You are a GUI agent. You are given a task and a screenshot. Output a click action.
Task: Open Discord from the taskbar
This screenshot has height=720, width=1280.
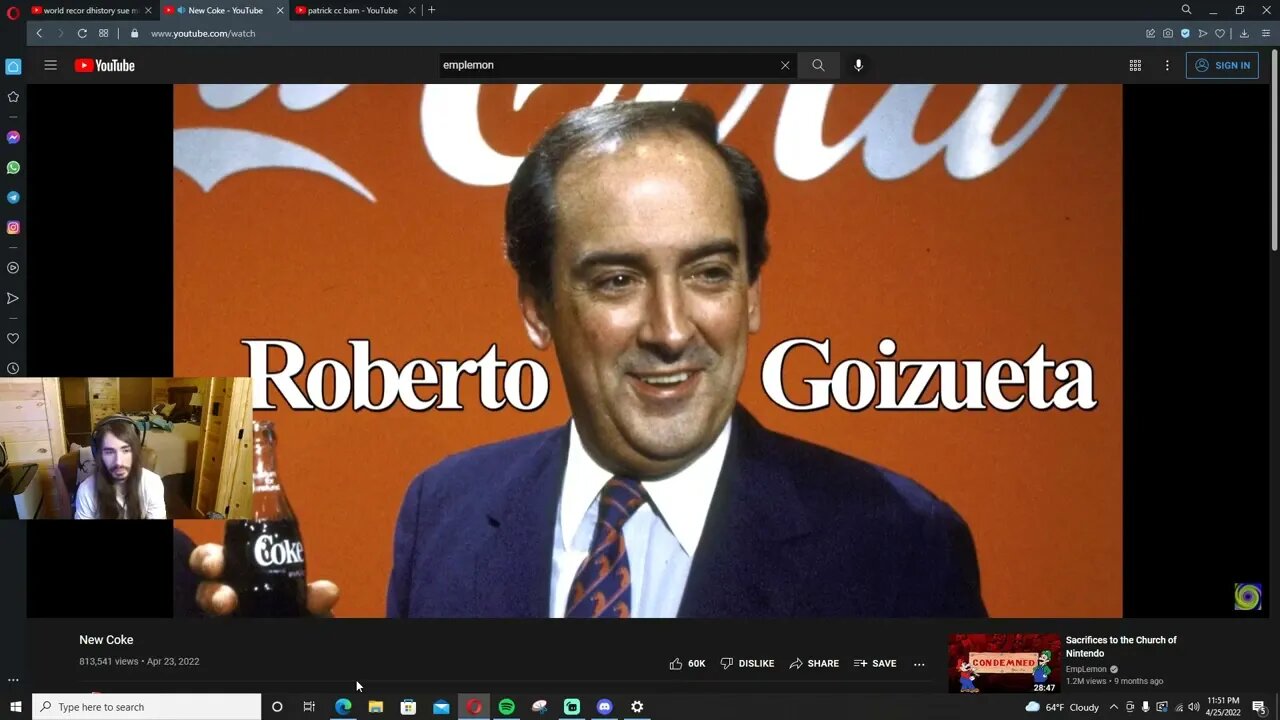click(x=604, y=707)
